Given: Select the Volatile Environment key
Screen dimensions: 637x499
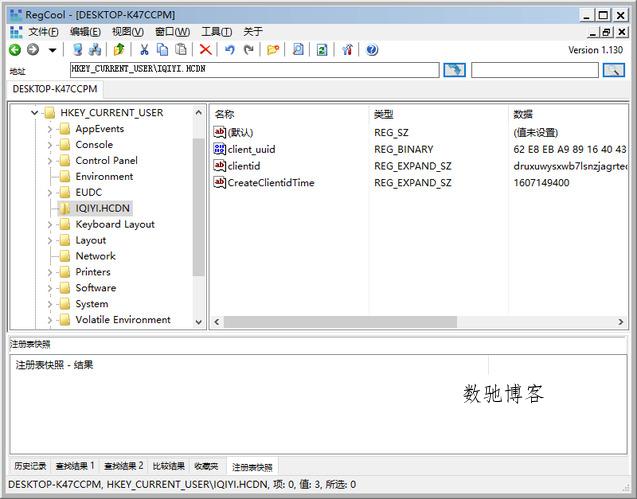Looking at the screenshot, I should (x=123, y=320).
